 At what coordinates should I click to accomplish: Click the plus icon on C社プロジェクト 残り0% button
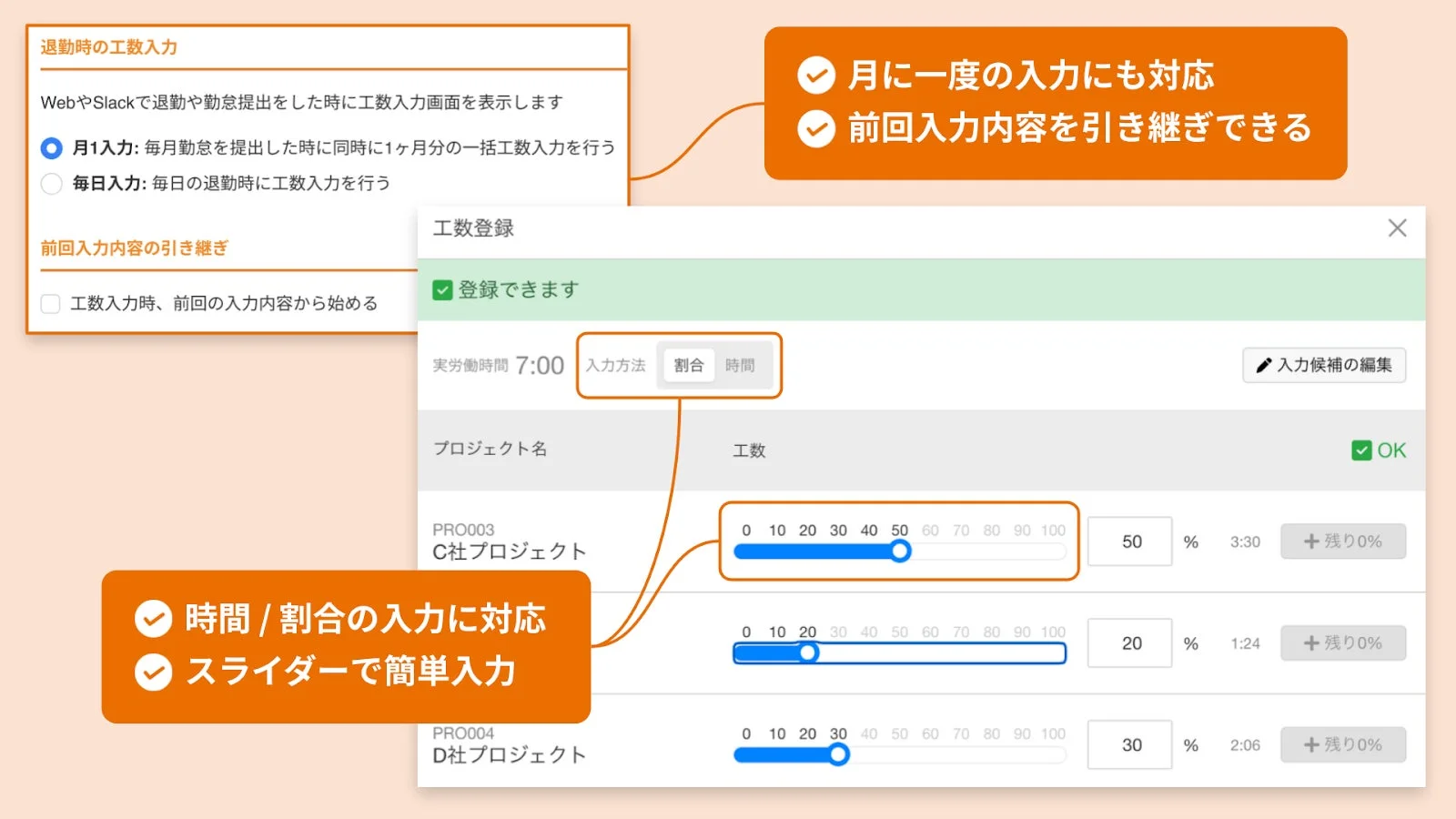coord(1311,541)
